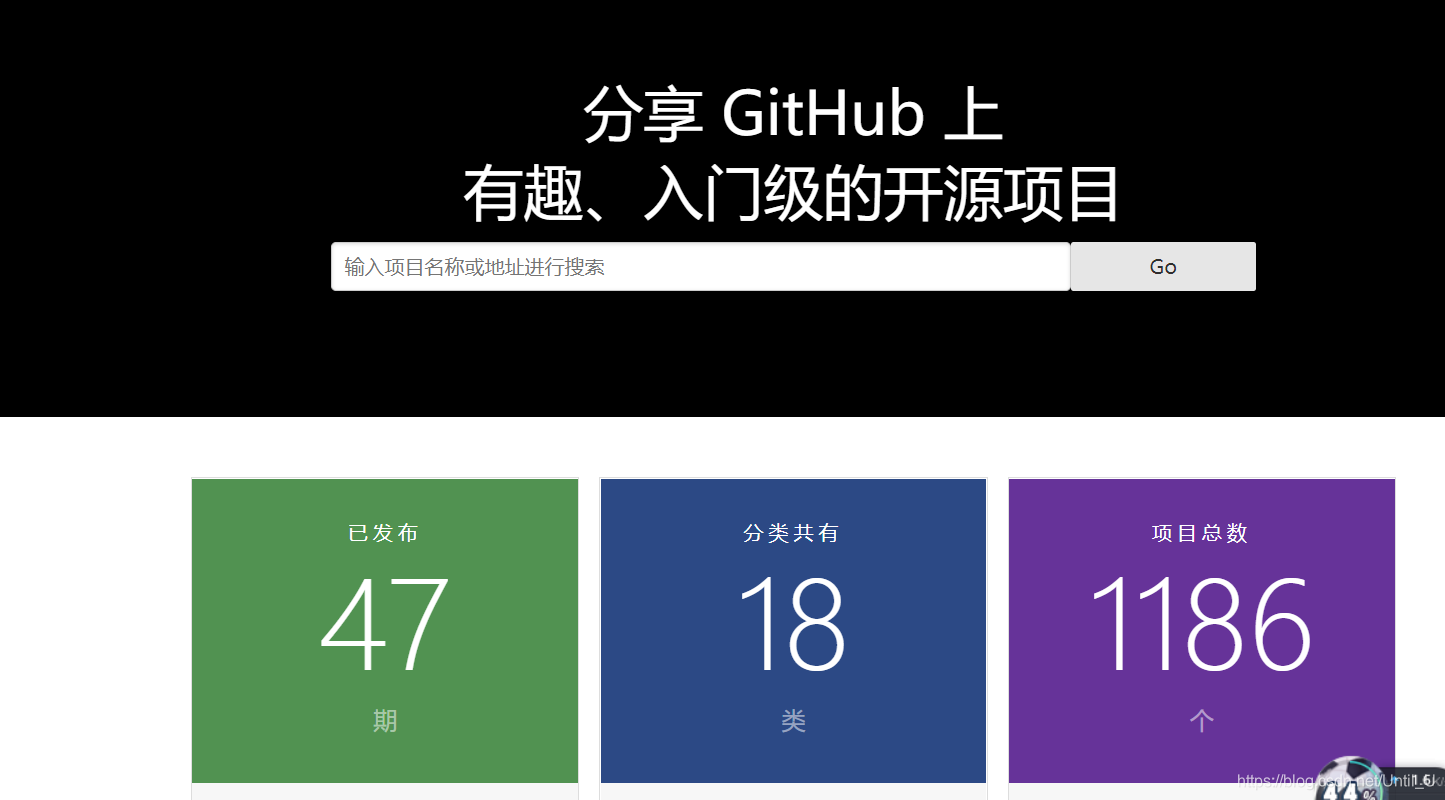Viewport: 1445px width, 800px height.
Task: Click the 个 unit text
Action: (x=1201, y=721)
